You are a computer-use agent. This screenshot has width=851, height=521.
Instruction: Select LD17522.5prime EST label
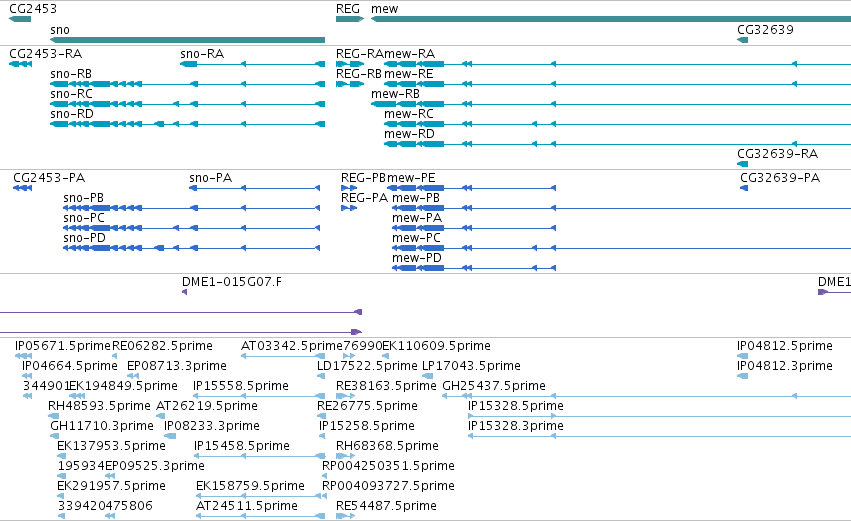coord(367,366)
